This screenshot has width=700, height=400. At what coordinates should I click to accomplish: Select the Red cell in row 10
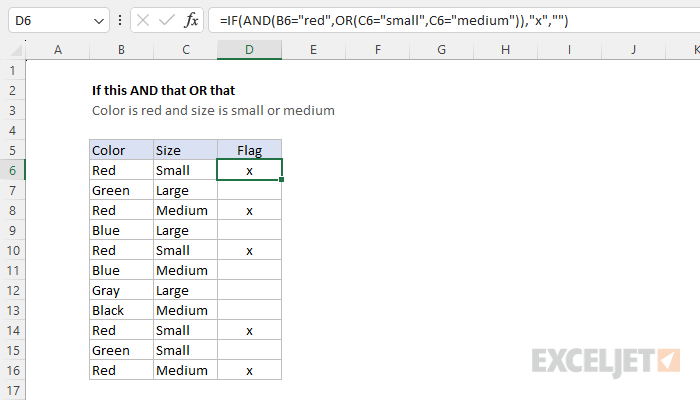tap(121, 250)
